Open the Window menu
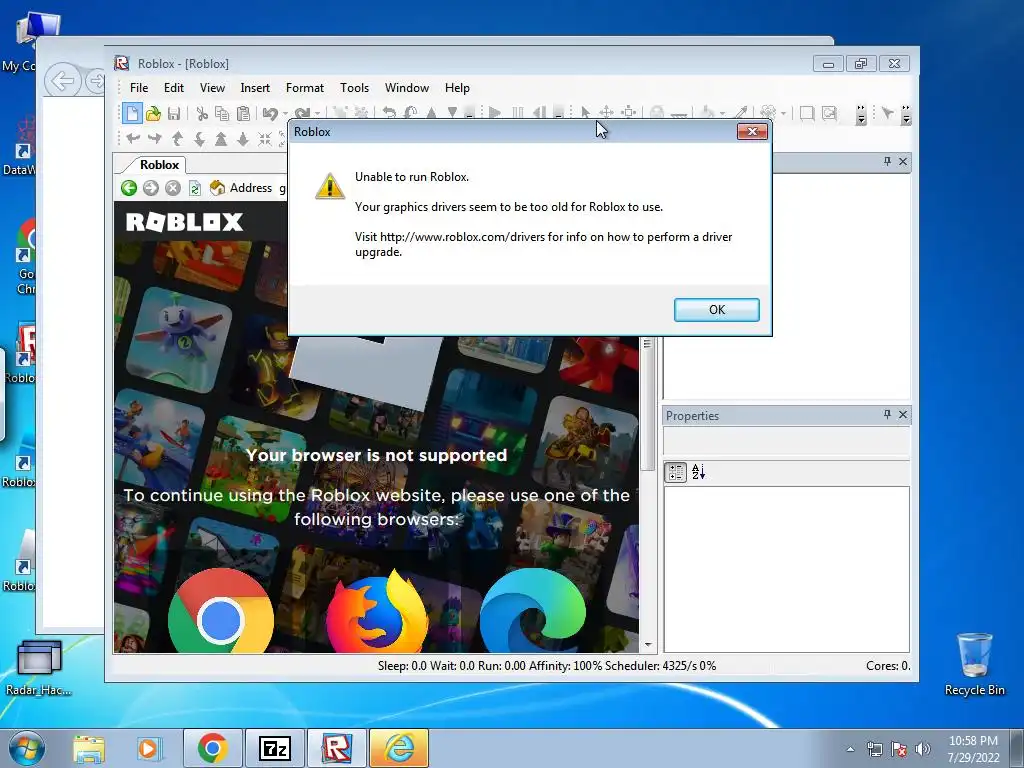This screenshot has height=768, width=1024. (407, 88)
